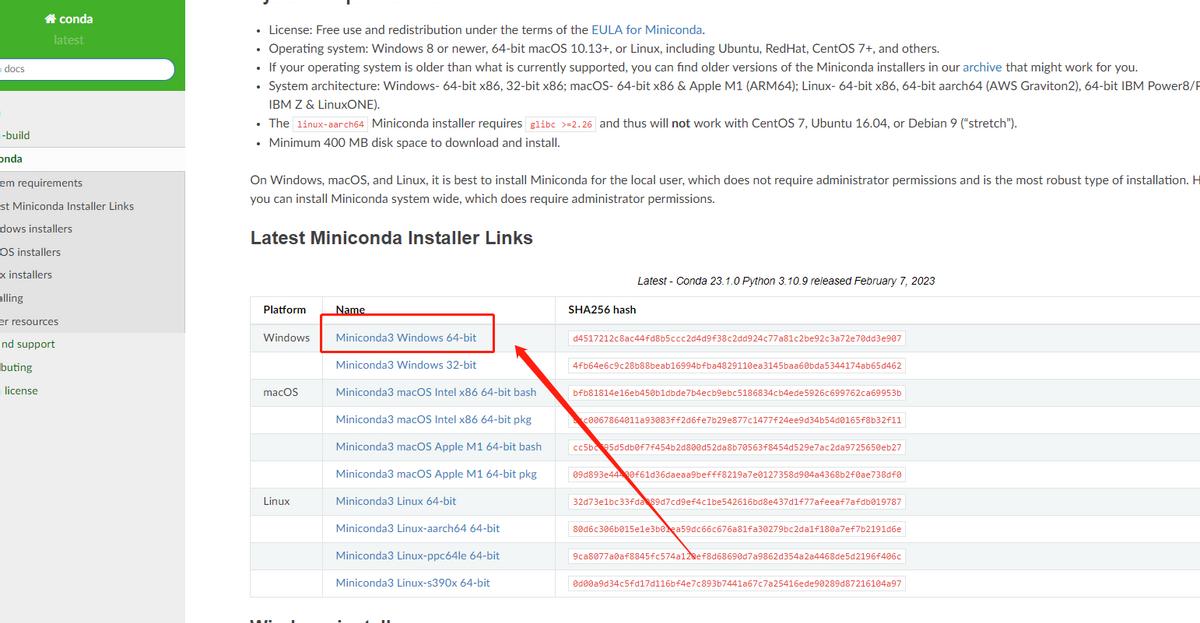Click the Platform column header

[x=285, y=310]
